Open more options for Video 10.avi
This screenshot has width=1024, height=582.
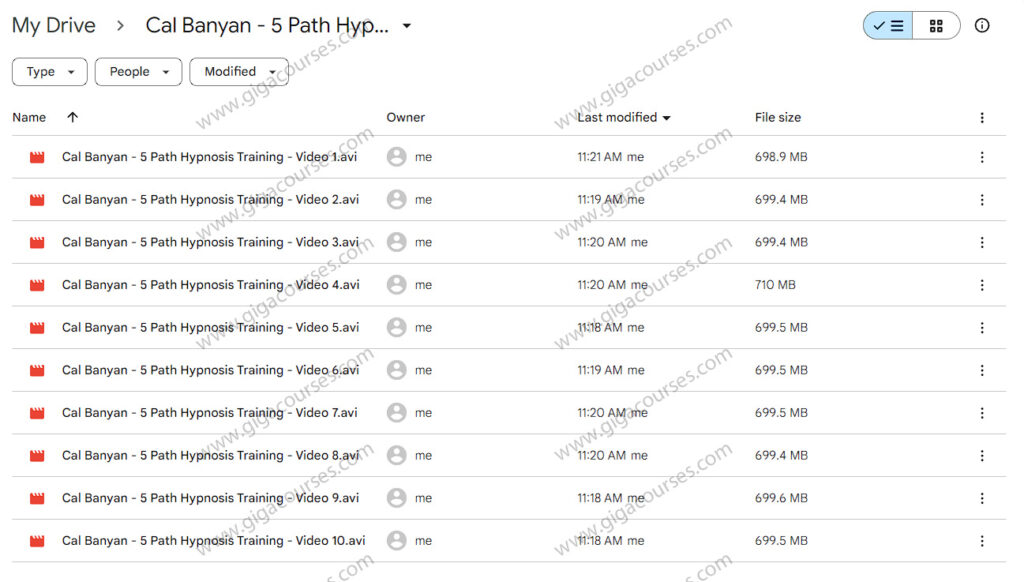coord(981,540)
